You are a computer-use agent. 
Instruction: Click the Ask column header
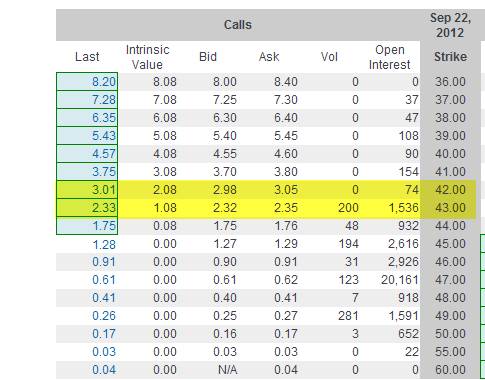click(x=269, y=57)
